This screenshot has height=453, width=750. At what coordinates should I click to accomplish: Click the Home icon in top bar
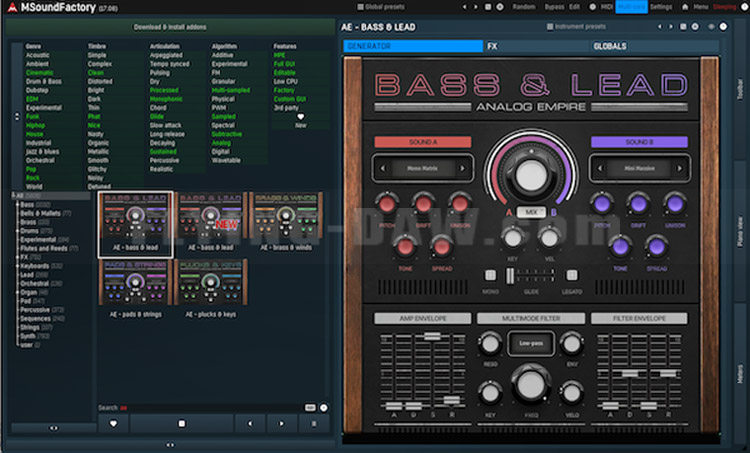point(685,7)
